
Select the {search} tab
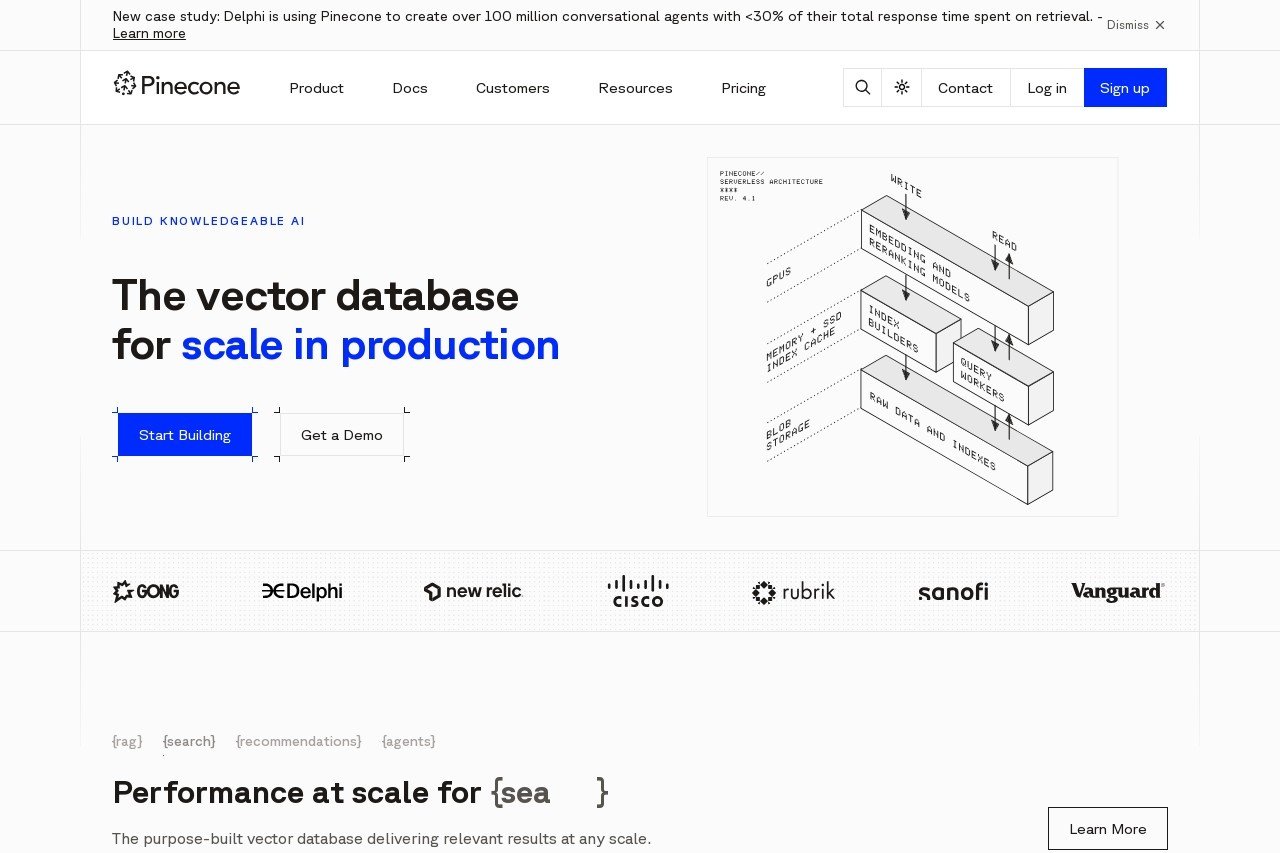189,741
